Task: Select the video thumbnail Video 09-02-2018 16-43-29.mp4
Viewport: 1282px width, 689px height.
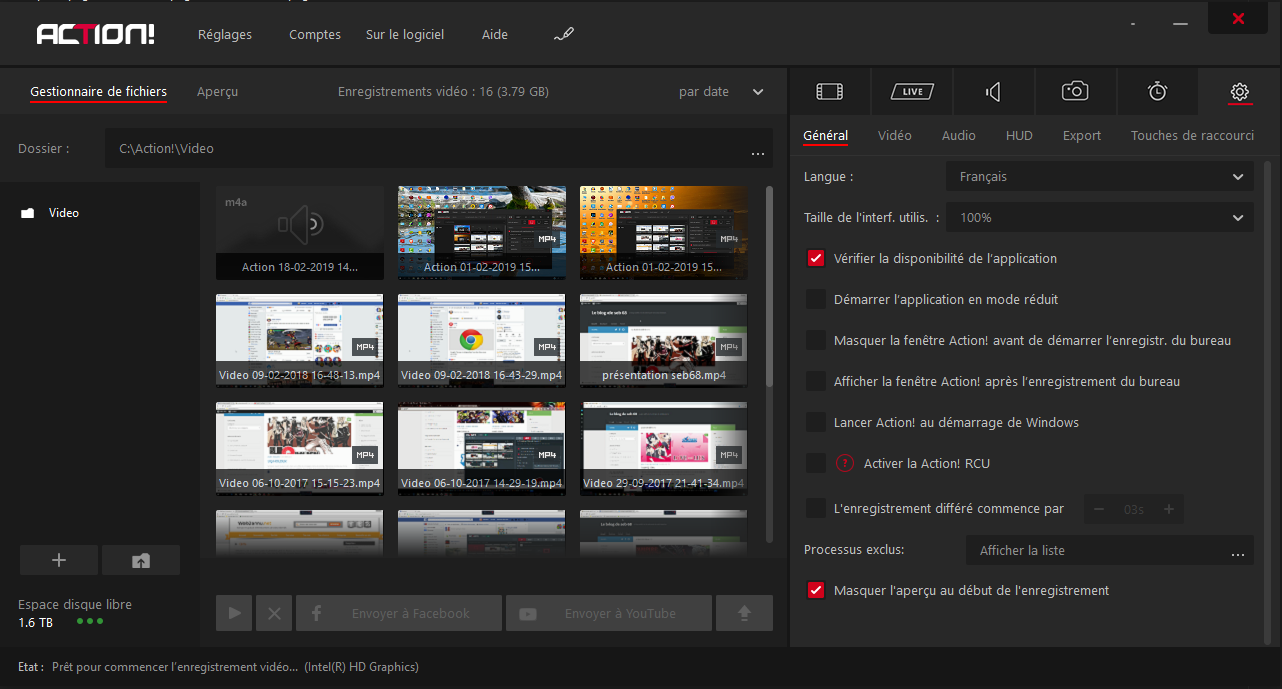Action: [x=482, y=340]
